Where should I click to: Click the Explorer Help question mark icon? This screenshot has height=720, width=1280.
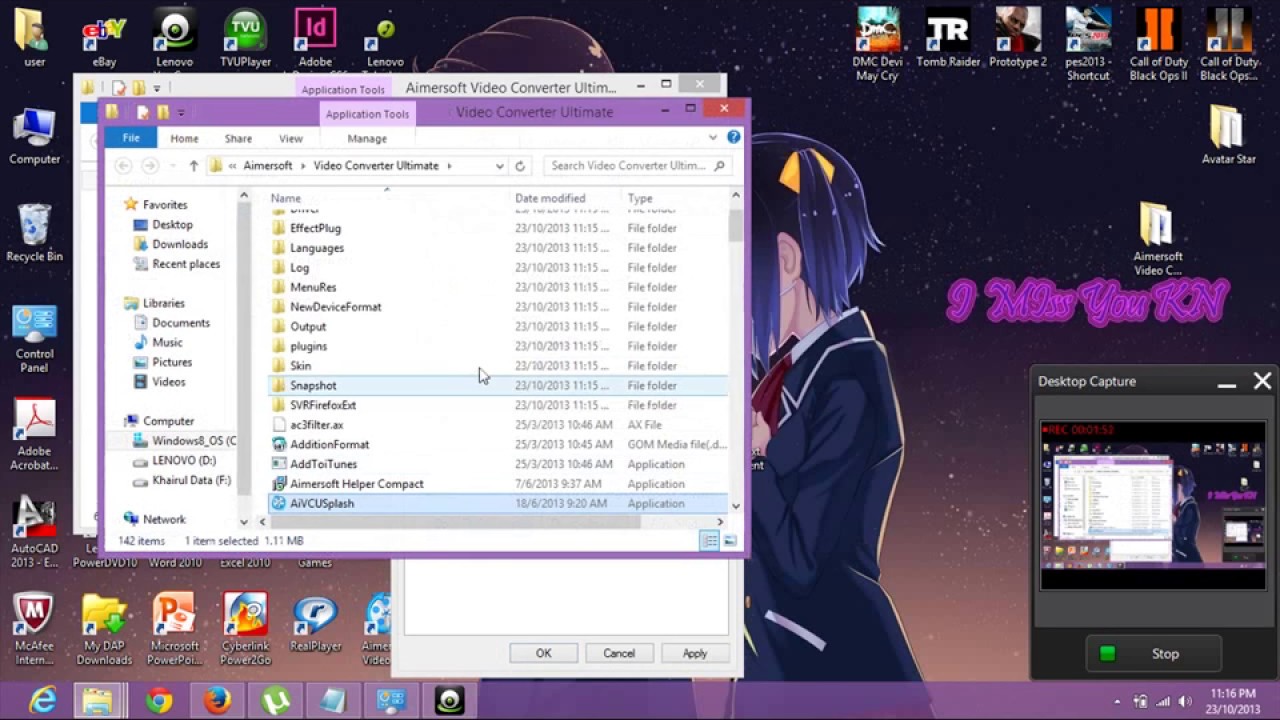pyautogui.click(x=733, y=138)
